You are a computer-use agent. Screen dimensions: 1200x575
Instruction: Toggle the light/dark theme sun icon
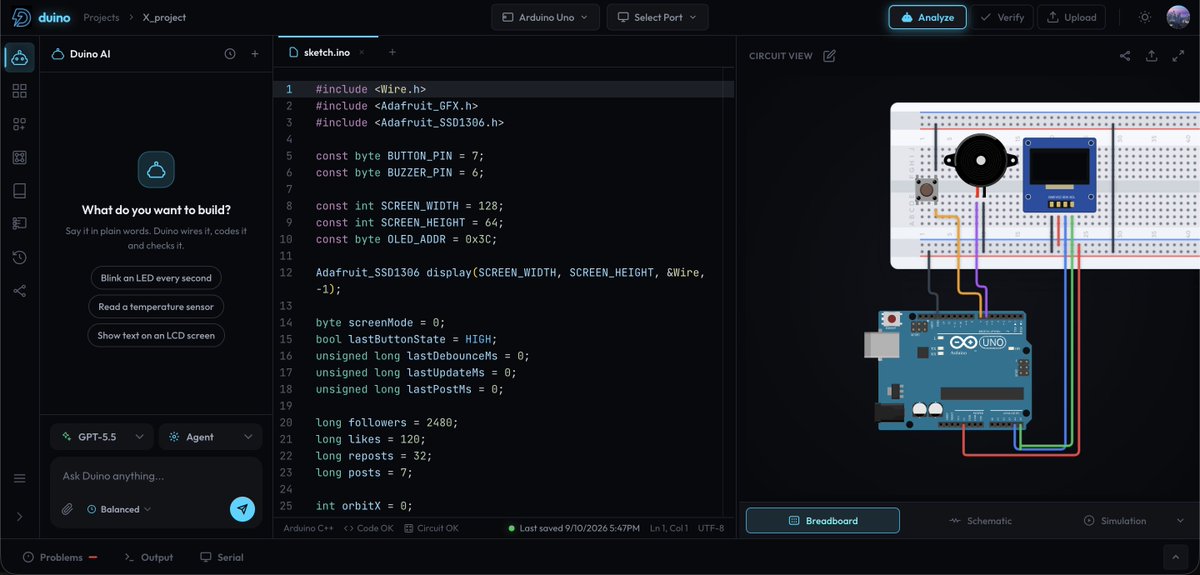click(1144, 17)
